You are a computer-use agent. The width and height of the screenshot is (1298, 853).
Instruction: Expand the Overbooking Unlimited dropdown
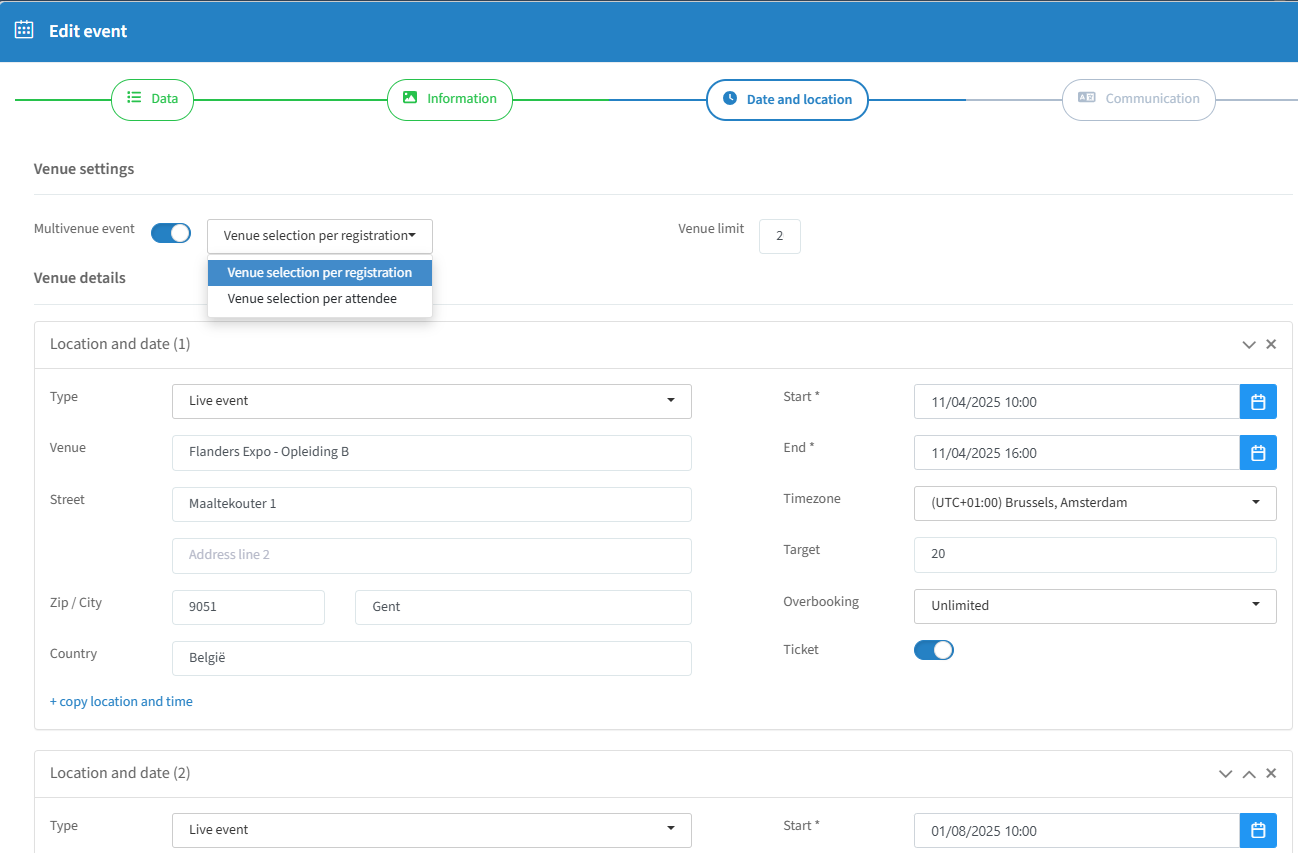(1095, 606)
